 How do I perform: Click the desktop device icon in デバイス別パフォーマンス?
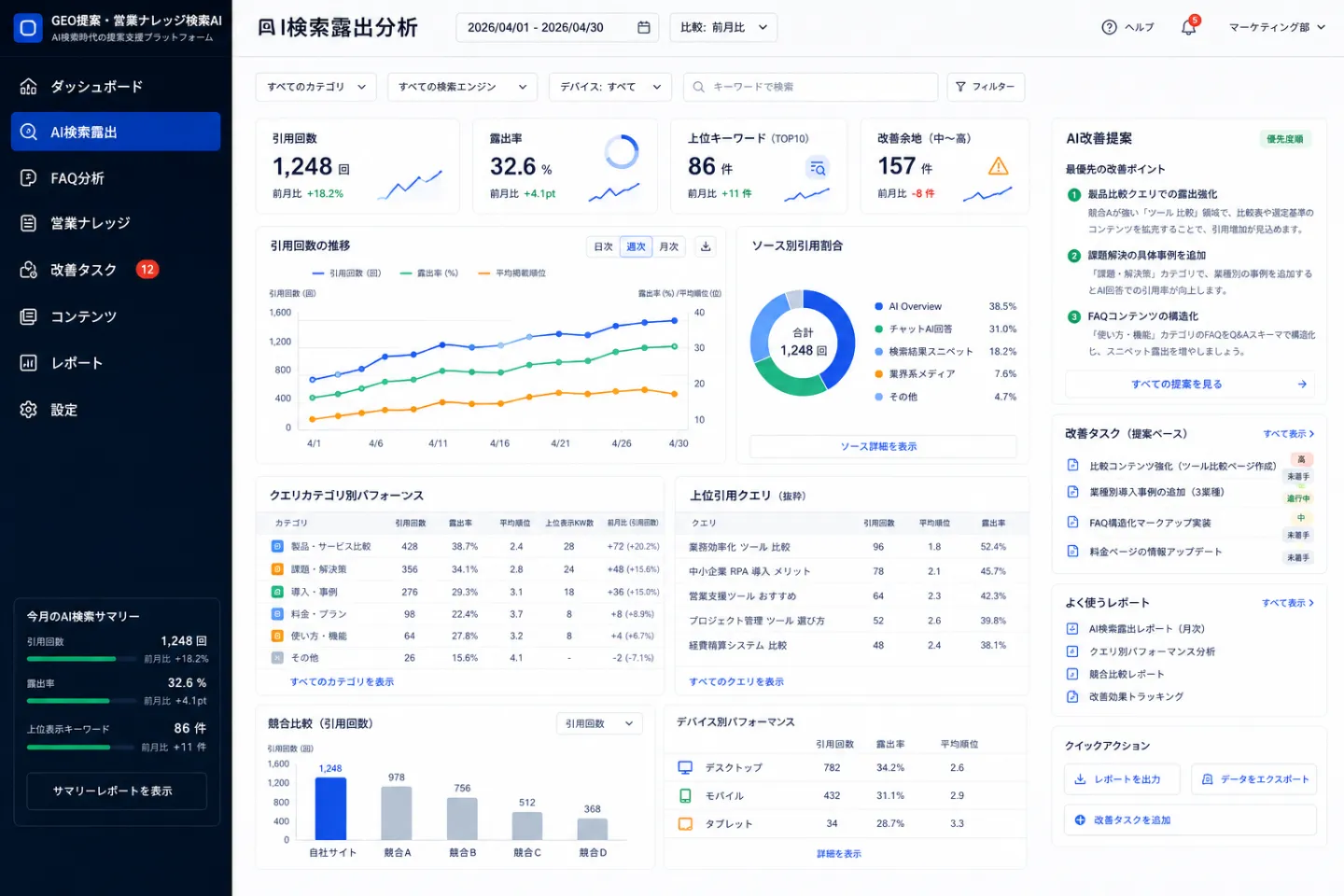[685, 767]
